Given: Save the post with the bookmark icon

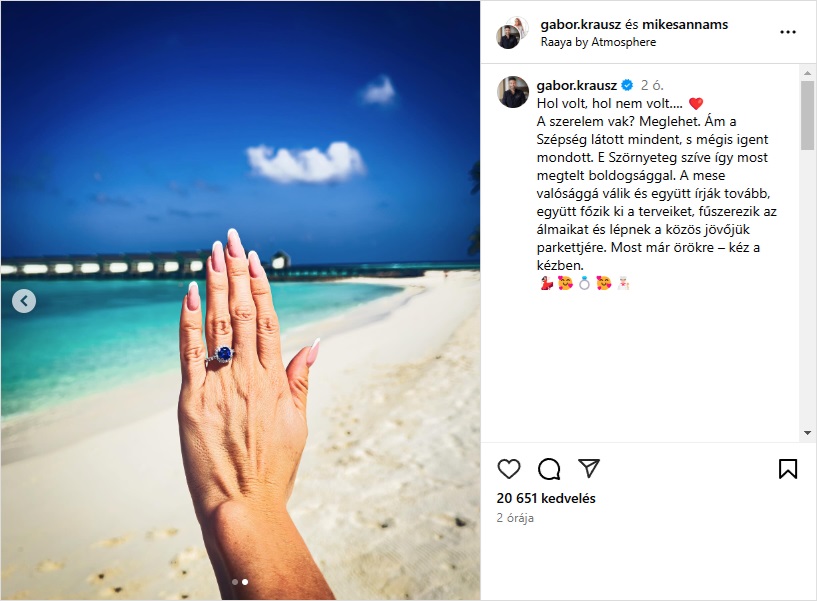Looking at the screenshot, I should pos(788,469).
